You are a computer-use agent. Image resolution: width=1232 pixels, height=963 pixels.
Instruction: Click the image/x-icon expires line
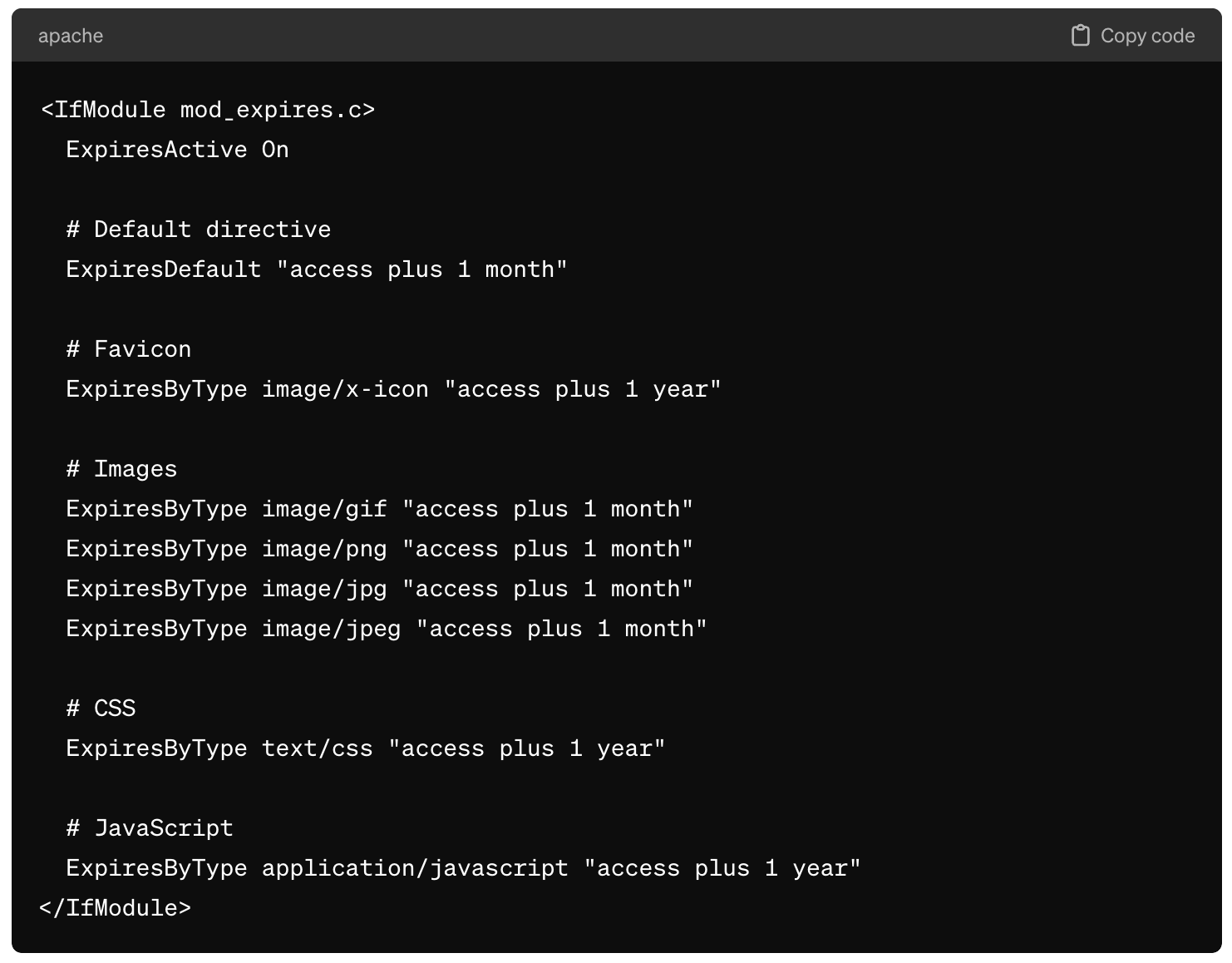[x=393, y=389]
